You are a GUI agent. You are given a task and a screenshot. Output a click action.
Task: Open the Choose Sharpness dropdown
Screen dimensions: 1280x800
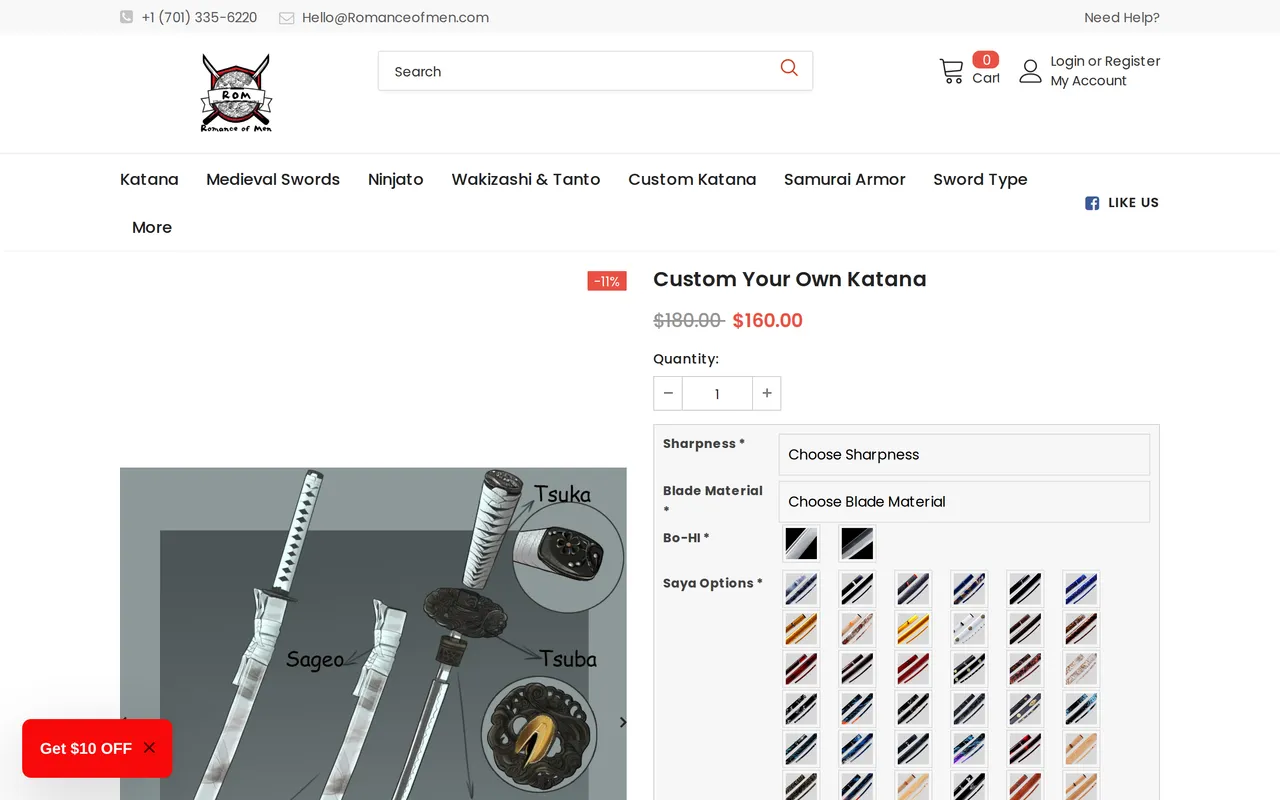[x=964, y=454]
